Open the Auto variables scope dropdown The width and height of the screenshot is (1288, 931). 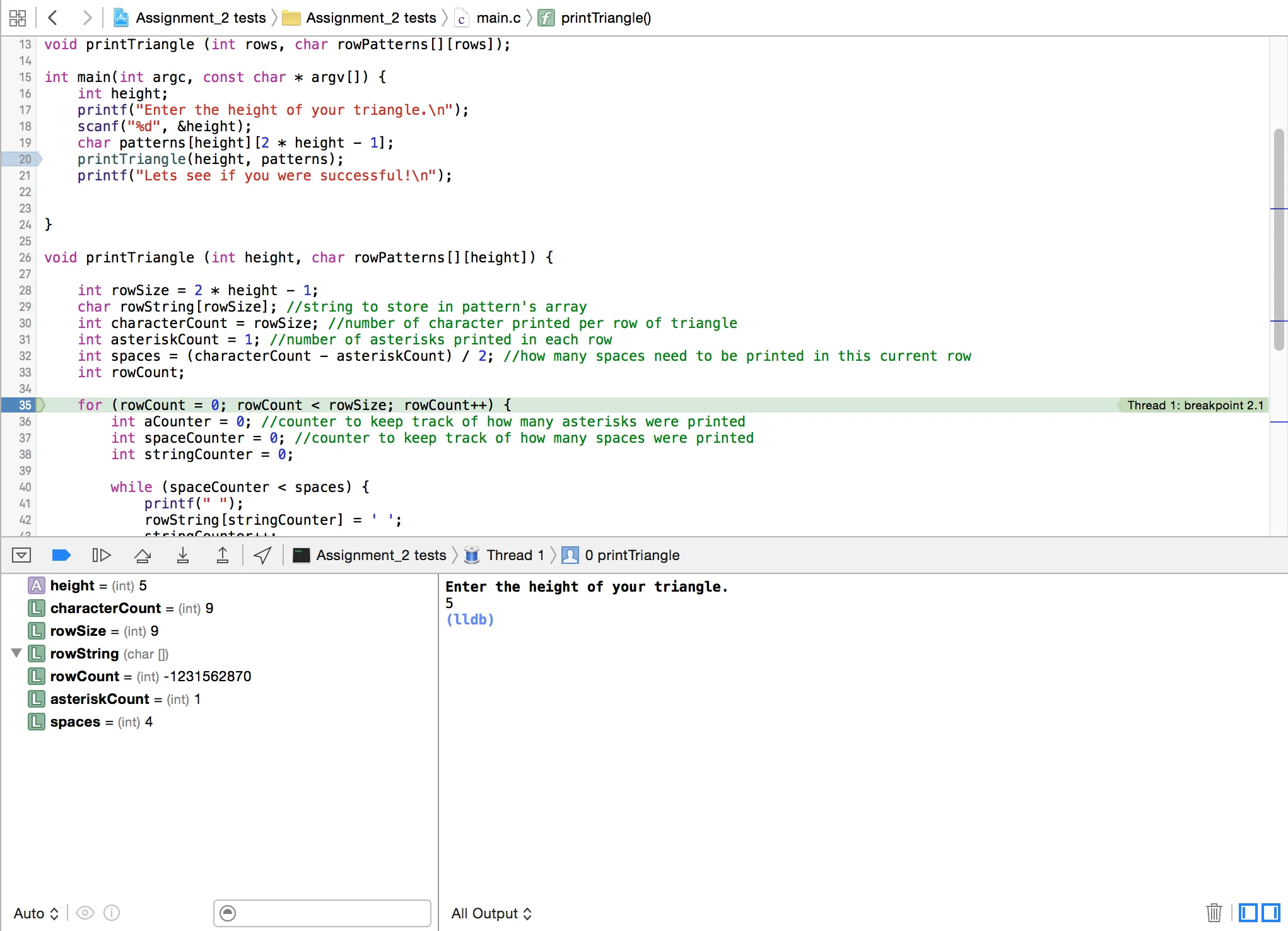coord(36,913)
